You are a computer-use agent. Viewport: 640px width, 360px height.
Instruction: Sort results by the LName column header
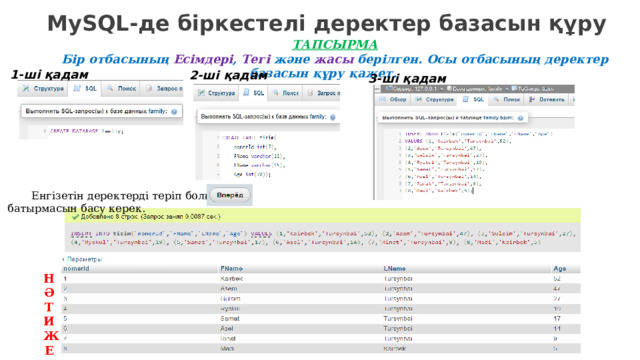395,269
